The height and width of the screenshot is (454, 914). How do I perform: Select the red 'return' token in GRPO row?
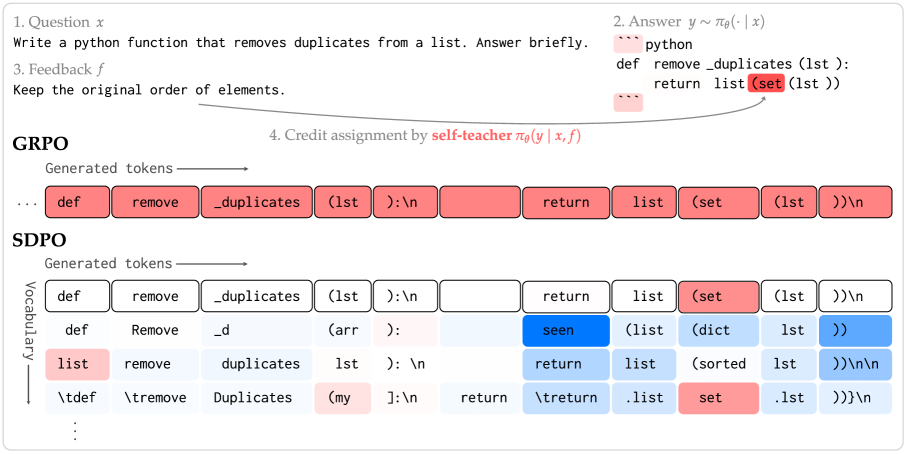pos(566,202)
